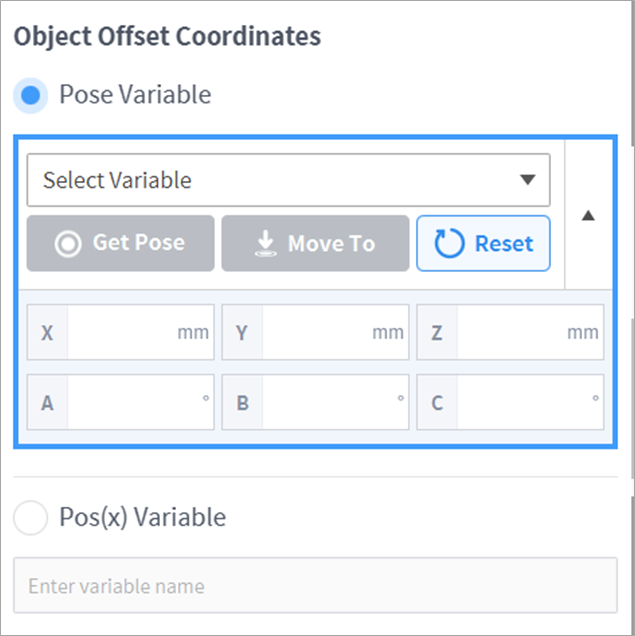Click the Pos(x) Variable label text
635x636 pixels.
[142, 517]
